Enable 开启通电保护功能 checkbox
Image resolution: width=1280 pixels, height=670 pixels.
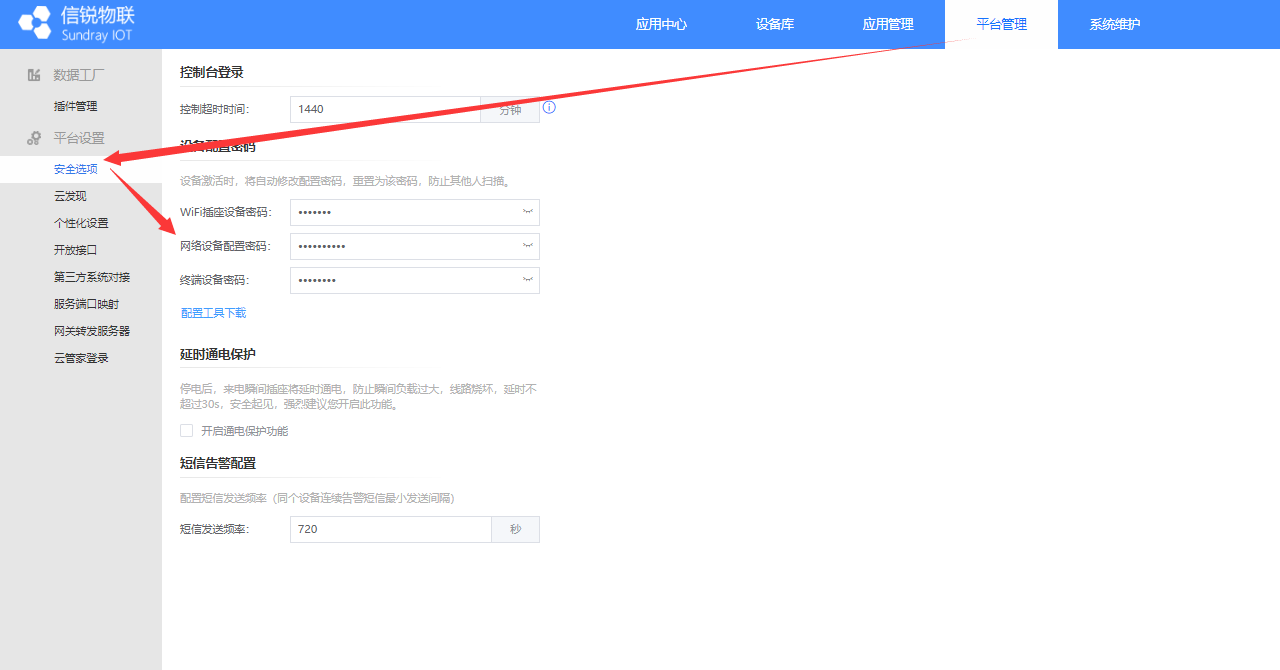pos(186,431)
